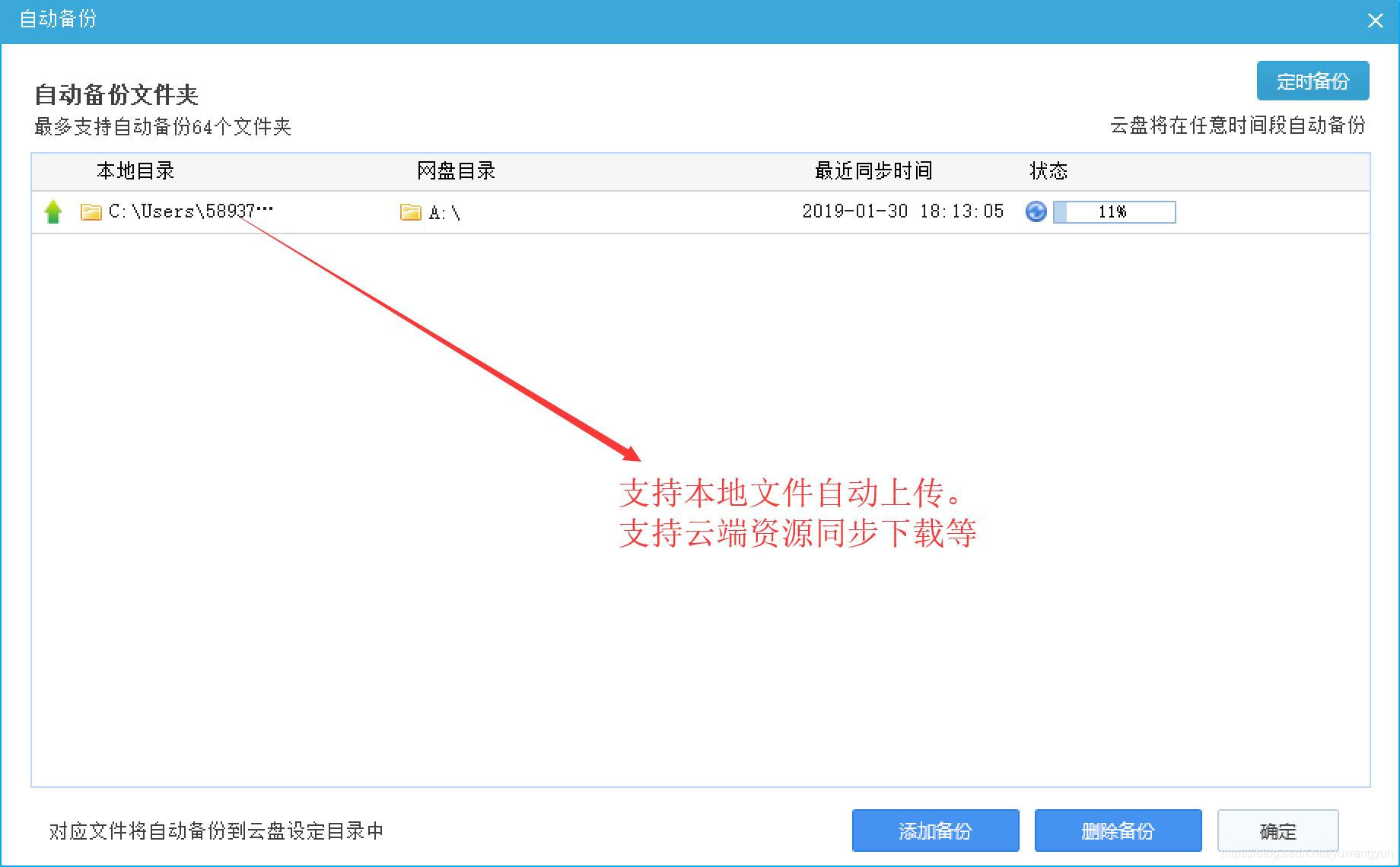Confirm with the 确定 button
Screen dimensions: 1400x867
tap(1277, 830)
